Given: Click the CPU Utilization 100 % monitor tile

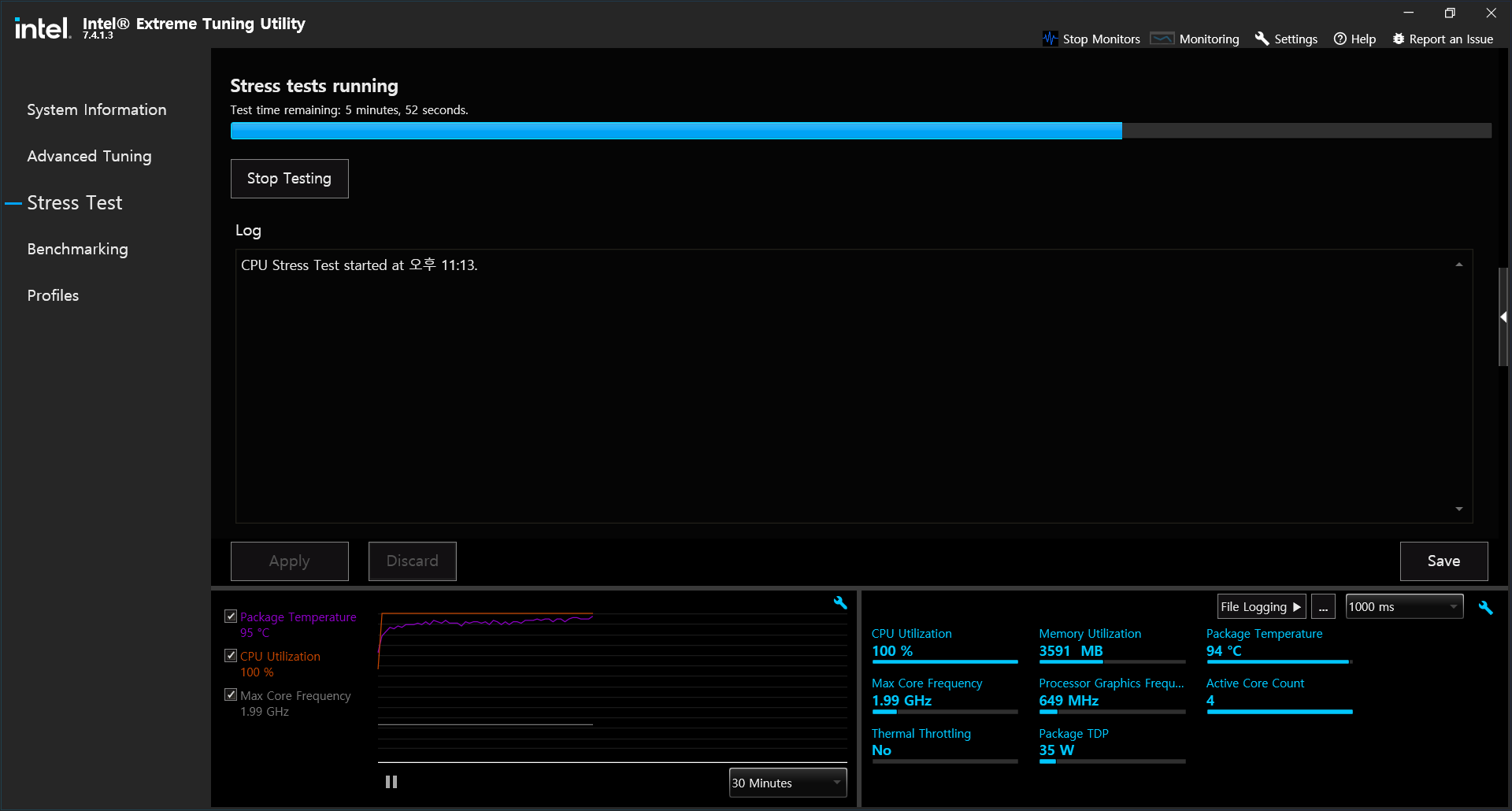Looking at the screenshot, I should (x=944, y=646).
